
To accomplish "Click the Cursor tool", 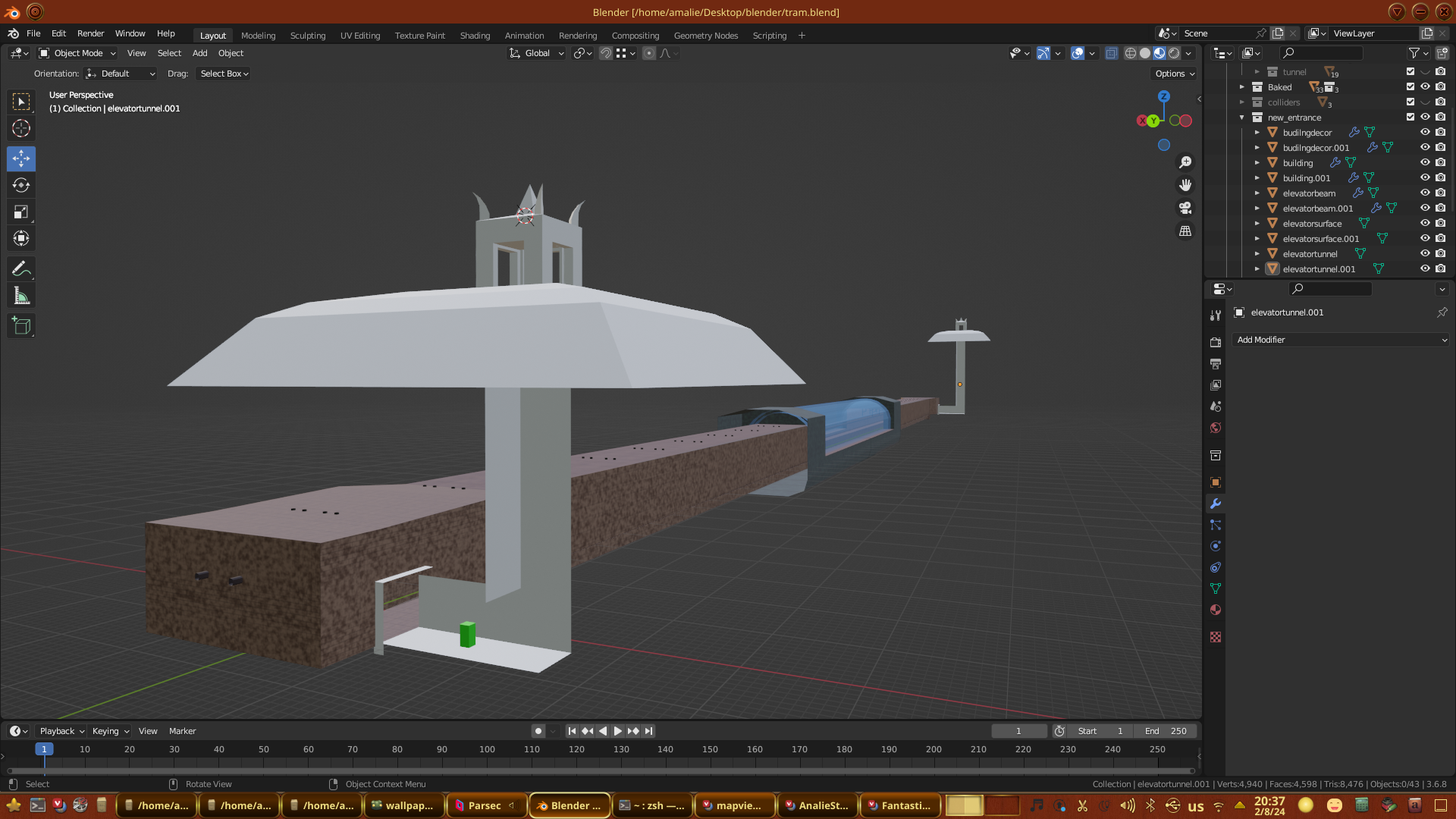I will pos(21,128).
